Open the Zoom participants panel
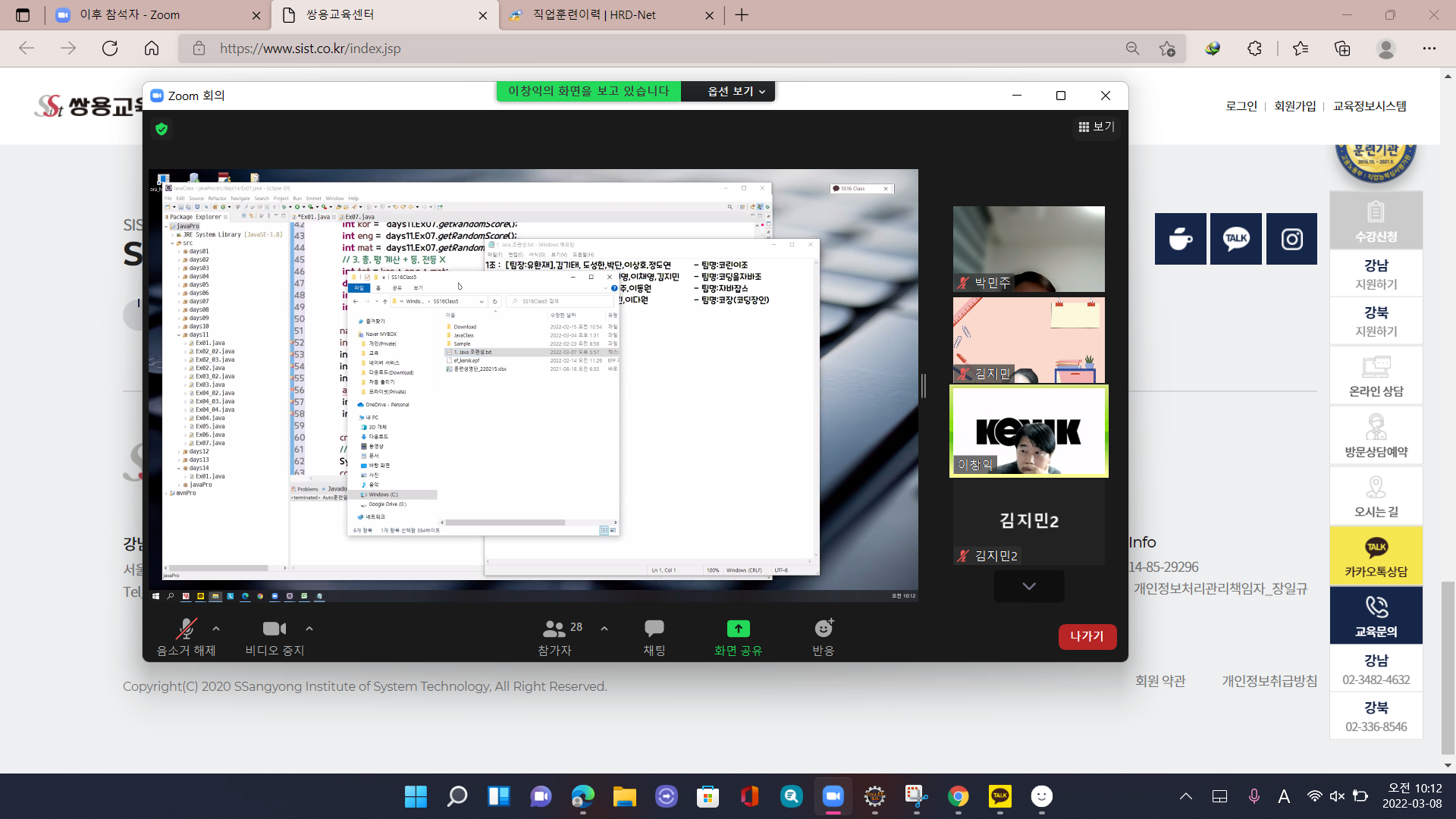Screen dimensions: 1456x819 pos(556,637)
